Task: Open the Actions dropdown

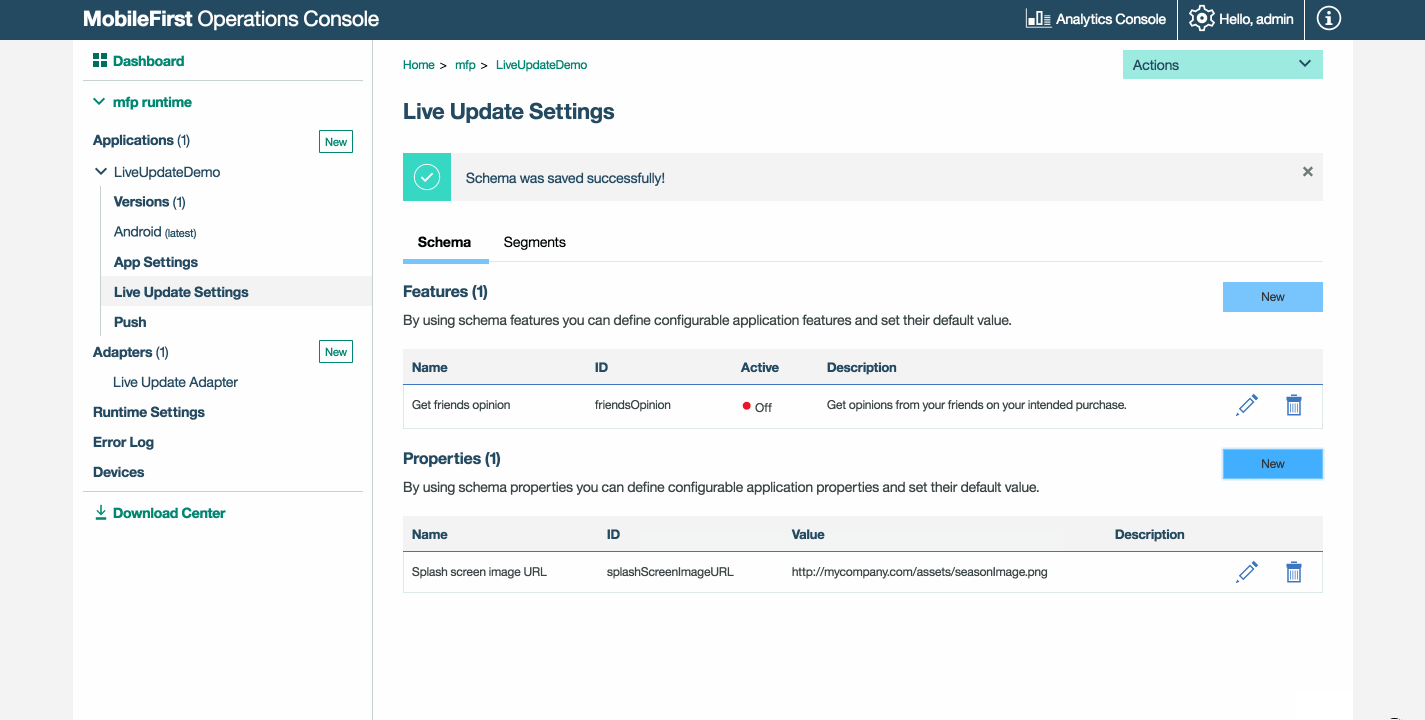Action: 1223,65
